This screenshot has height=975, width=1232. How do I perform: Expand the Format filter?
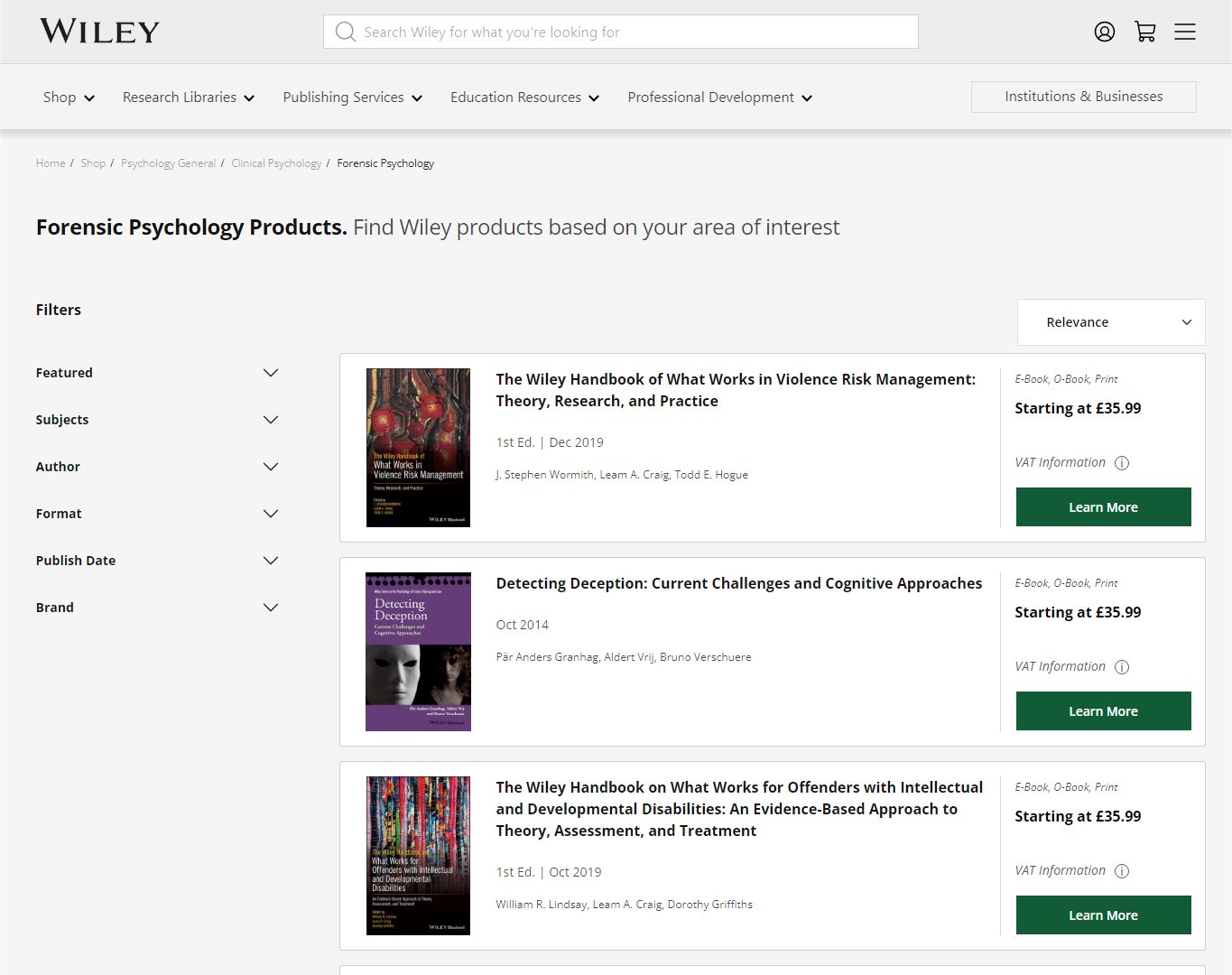157,514
